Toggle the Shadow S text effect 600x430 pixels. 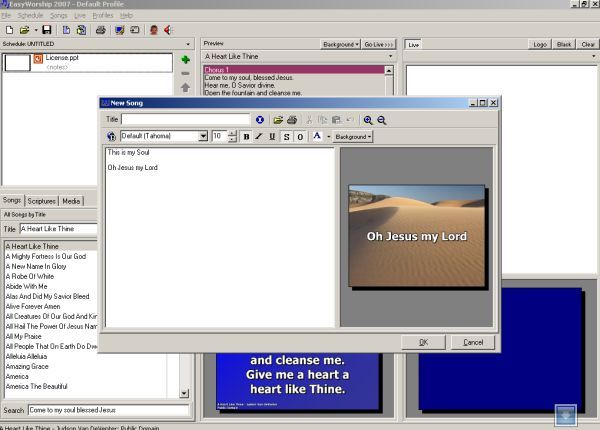click(286, 137)
